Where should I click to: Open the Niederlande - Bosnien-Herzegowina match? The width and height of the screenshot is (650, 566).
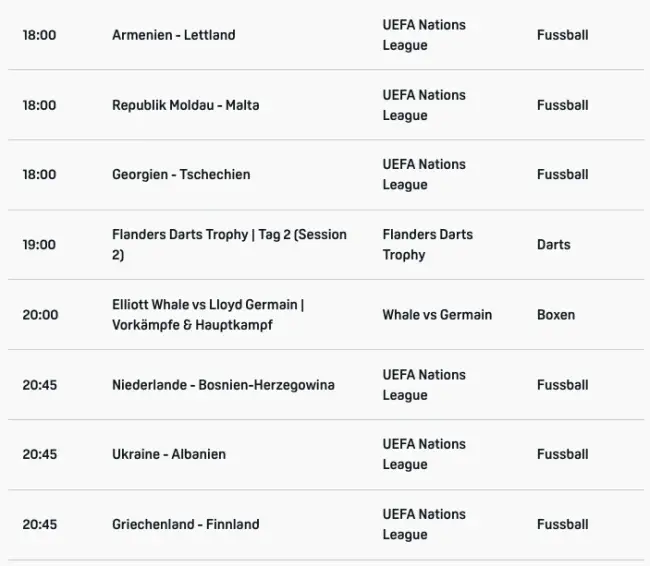(x=223, y=385)
